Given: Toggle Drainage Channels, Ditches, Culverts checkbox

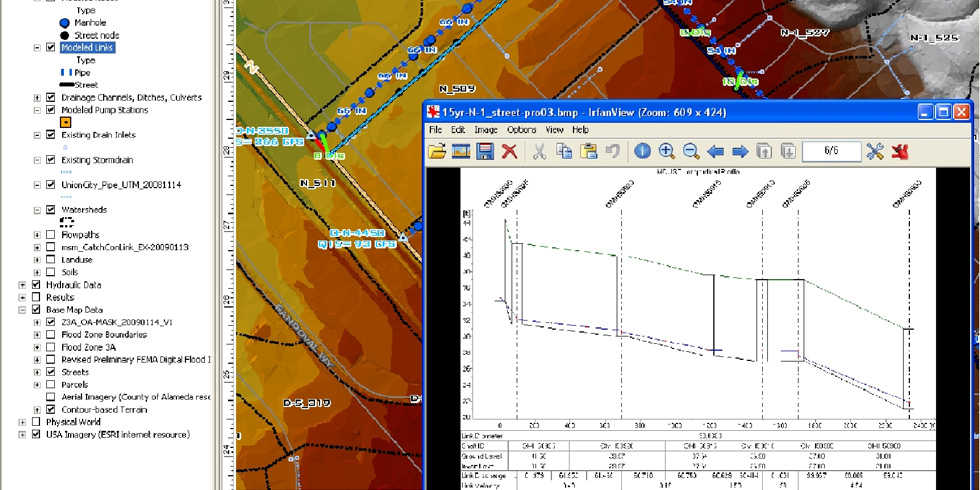Looking at the screenshot, I should coord(51,98).
